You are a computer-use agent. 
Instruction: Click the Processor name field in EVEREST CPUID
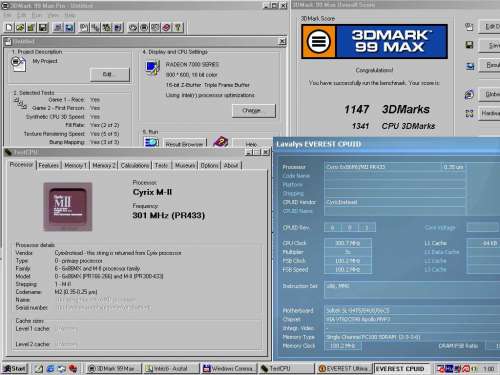tap(383, 167)
